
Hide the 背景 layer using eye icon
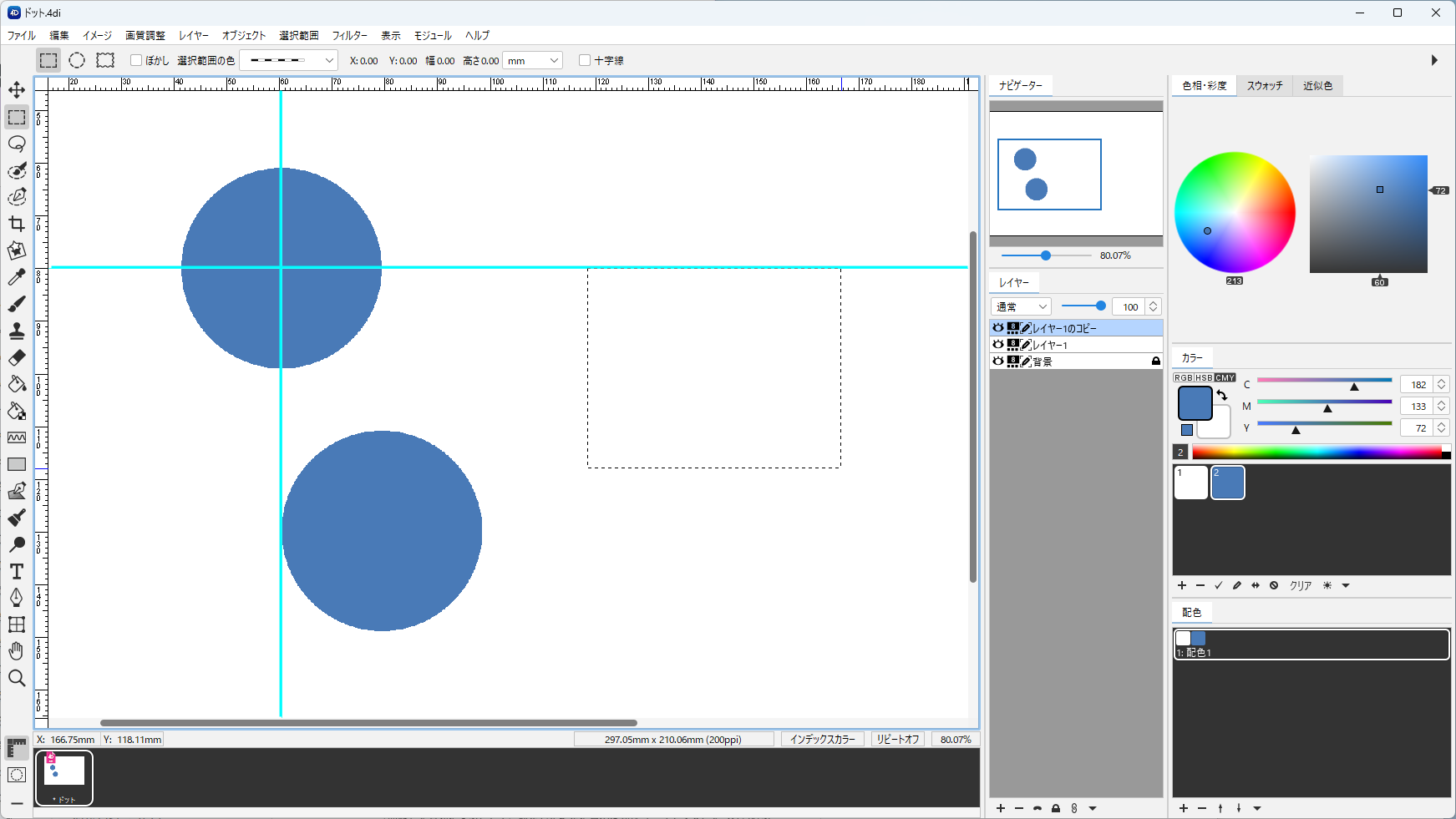[x=998, y=361]
